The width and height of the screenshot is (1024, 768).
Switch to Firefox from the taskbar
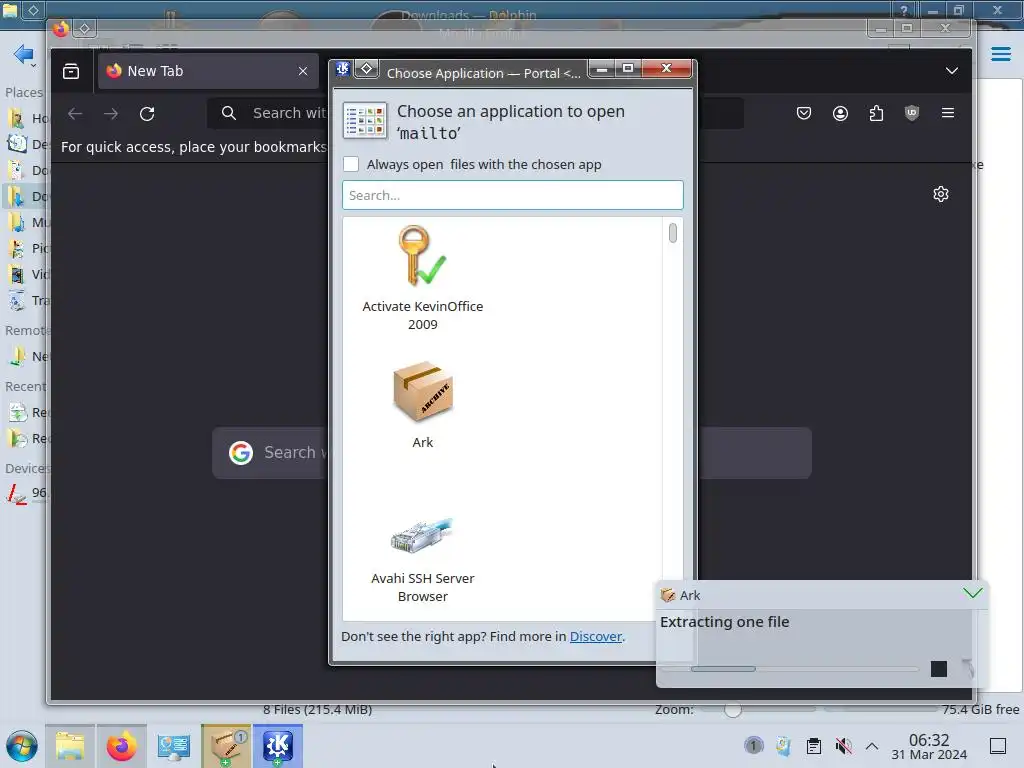pyautogui.click(x=121, y=746)
